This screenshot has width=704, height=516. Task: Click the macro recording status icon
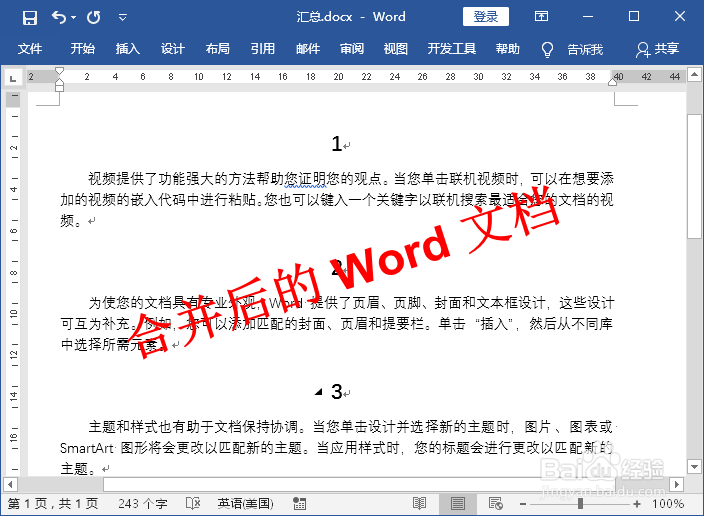(299, 504)
